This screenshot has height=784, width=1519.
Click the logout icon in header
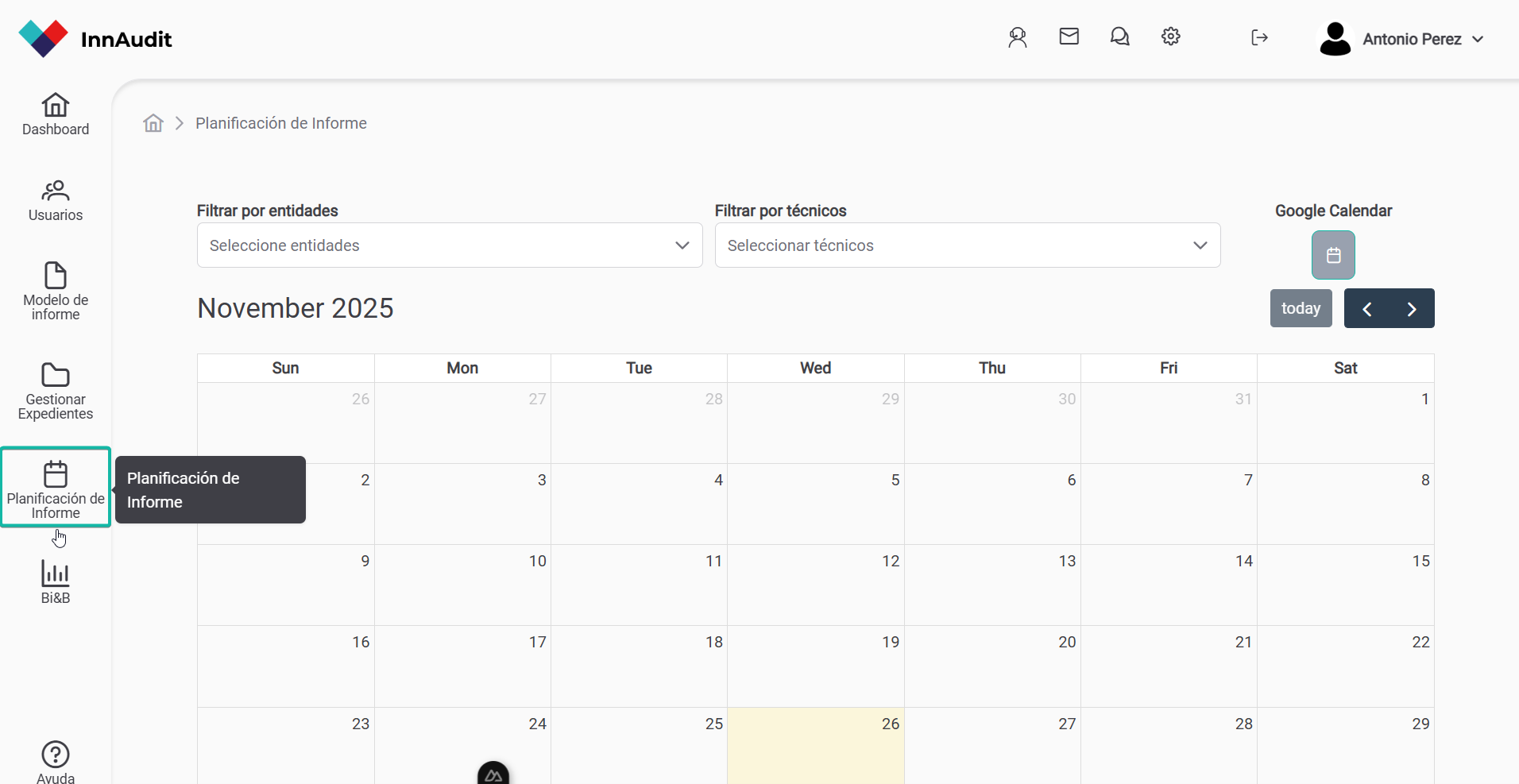1259,37
